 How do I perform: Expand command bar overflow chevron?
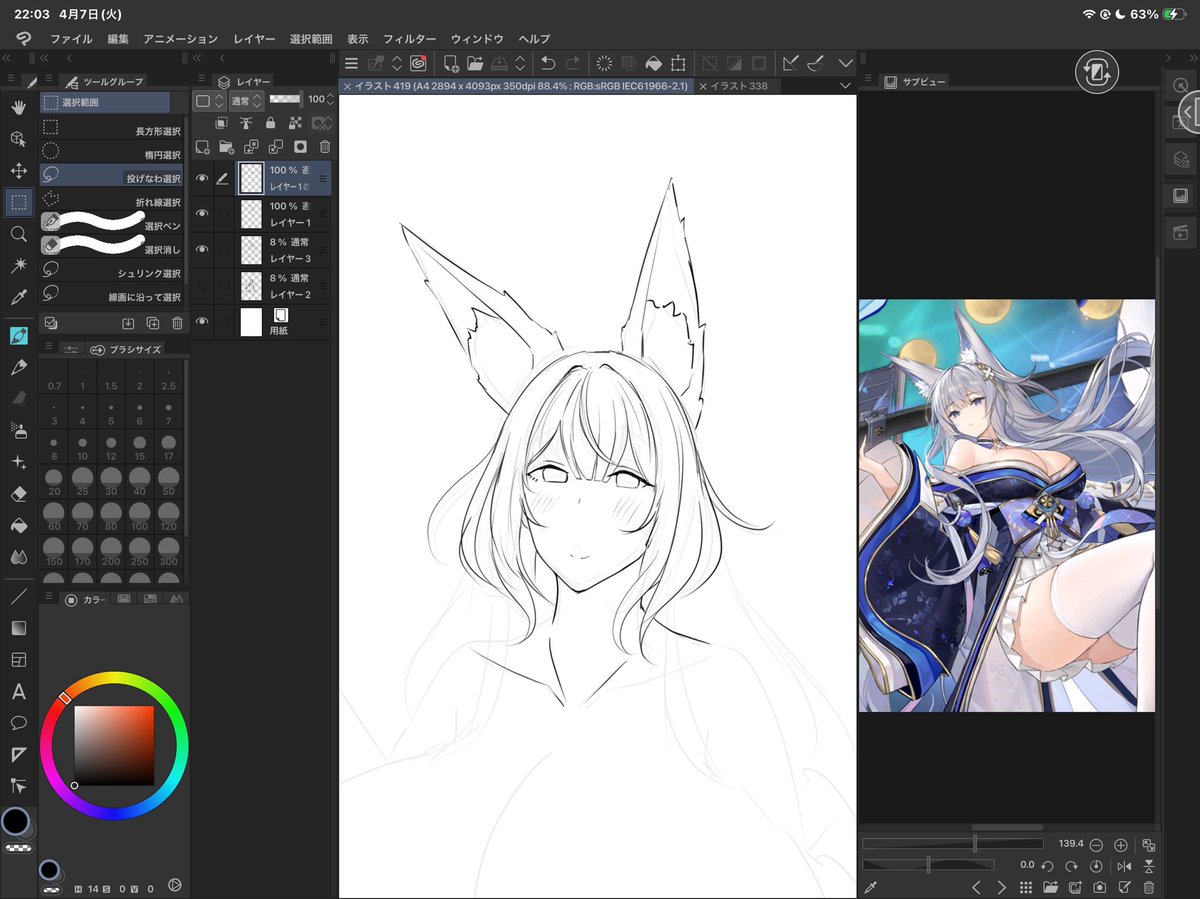(845, 63)
